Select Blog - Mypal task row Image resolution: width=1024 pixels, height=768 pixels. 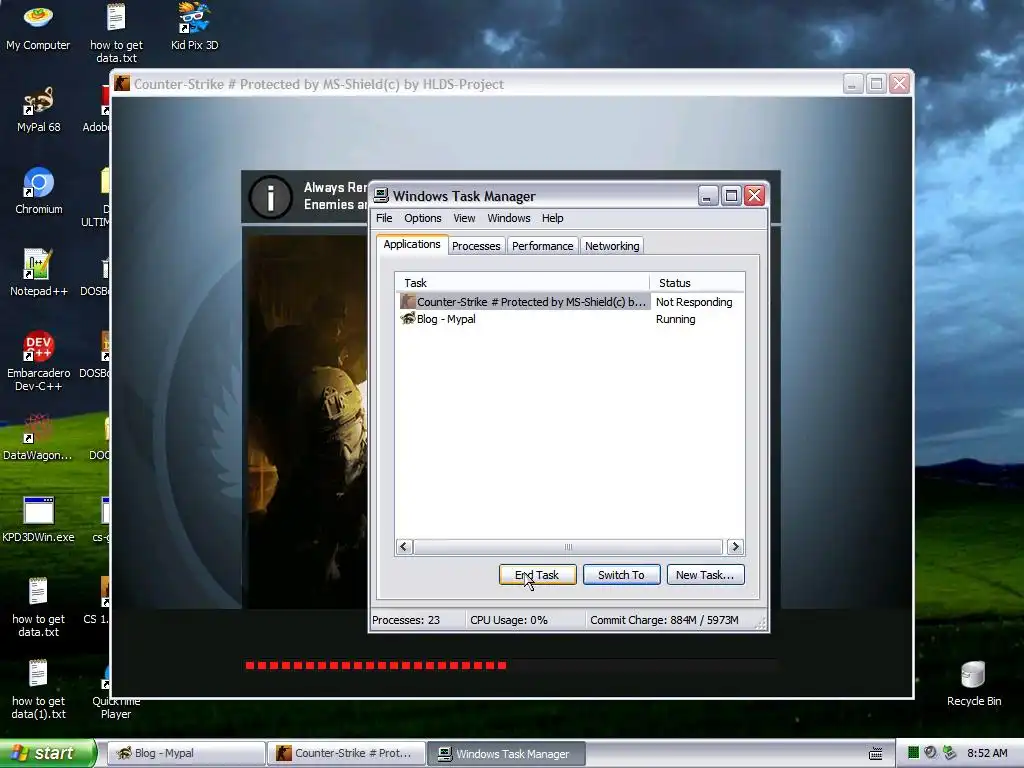(569, 319)
